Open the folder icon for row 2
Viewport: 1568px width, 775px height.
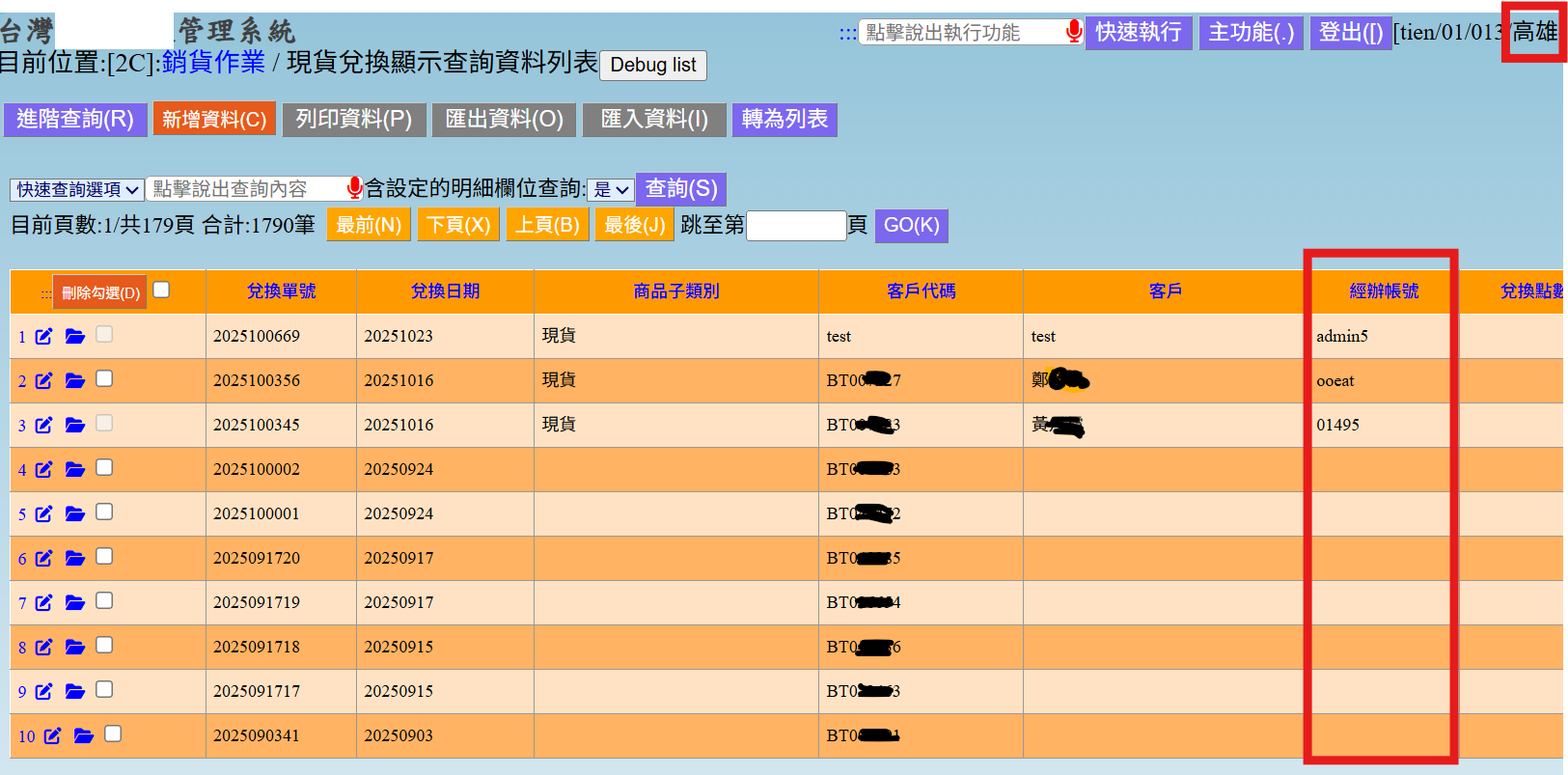tap(74, 380)
